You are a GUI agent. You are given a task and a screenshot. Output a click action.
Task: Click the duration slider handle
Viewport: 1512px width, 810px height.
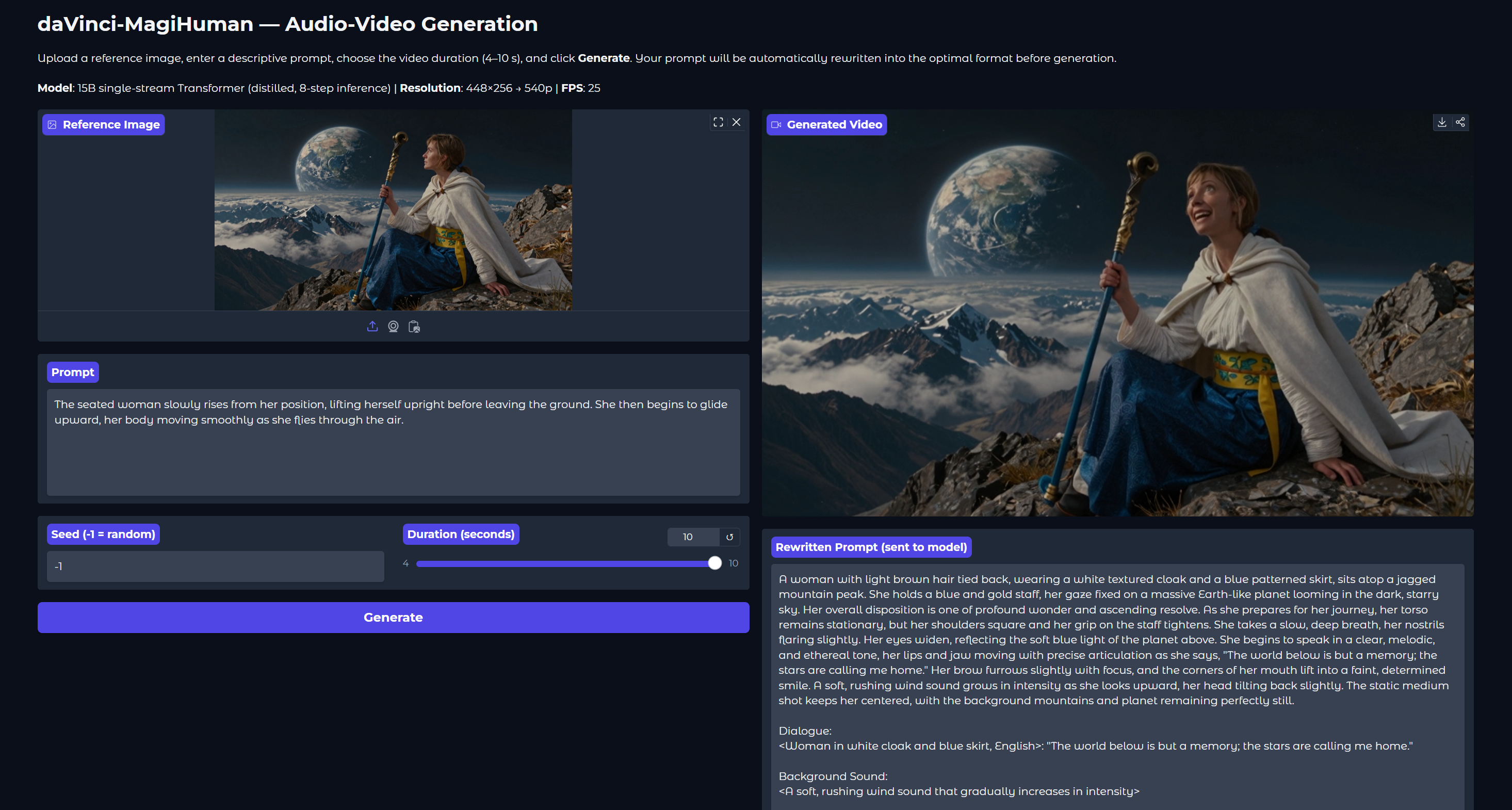(714, 563)
